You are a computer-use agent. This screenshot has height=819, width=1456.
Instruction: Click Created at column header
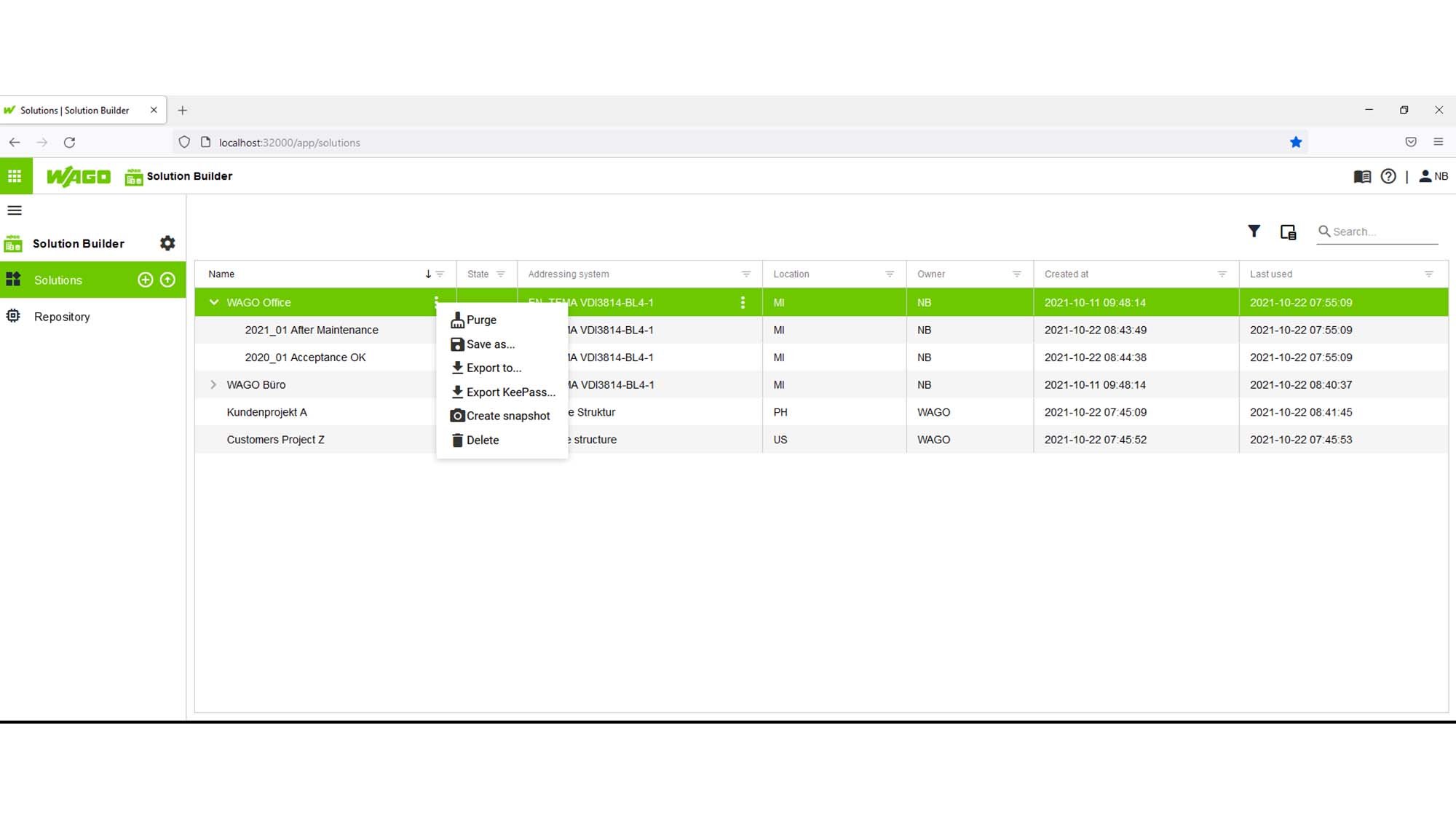[x=1067, y=274]
